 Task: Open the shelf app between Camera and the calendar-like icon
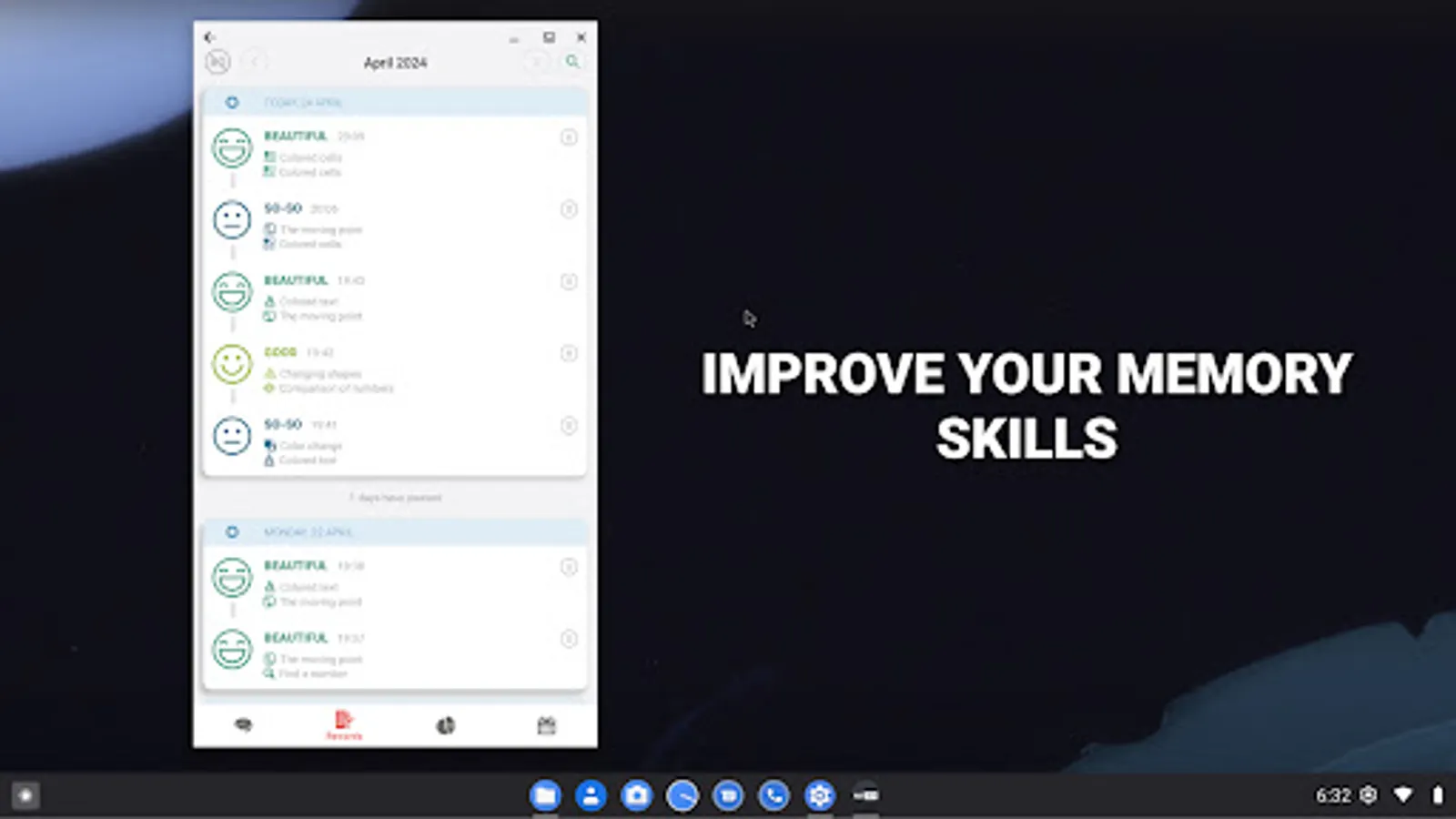(682, 795)
